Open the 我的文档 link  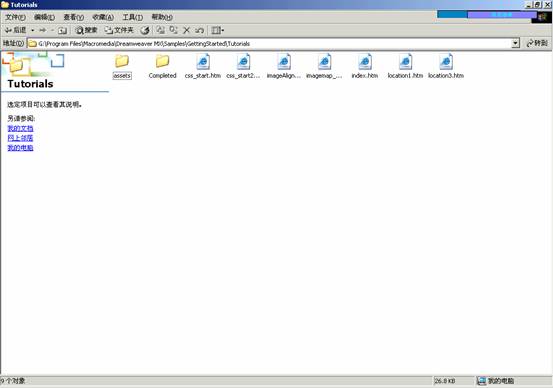(x=20, y=128)
